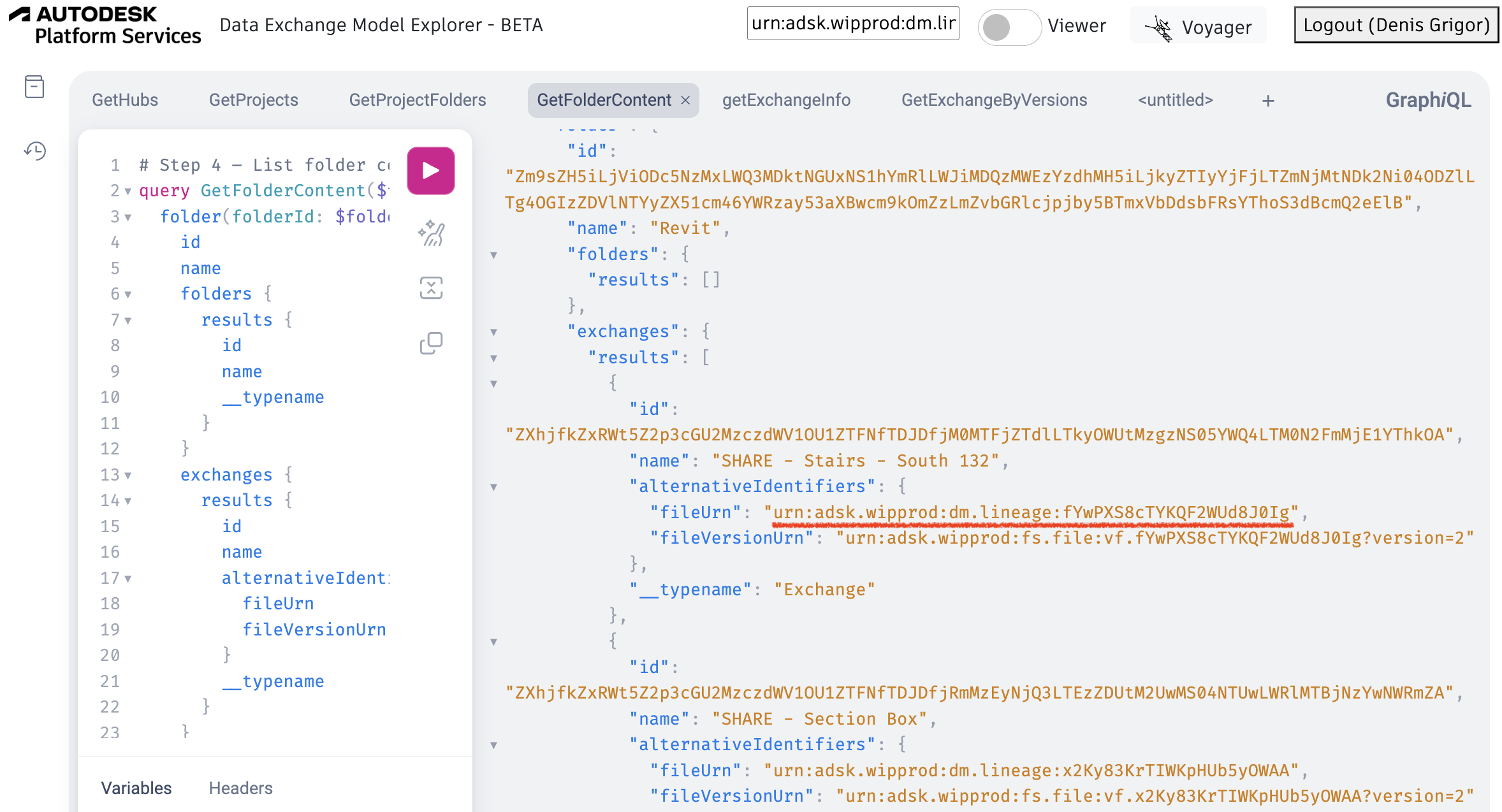Screen dimensions: 1502x812
Task: Collapse query line 2 fold arrow
Action: pos(128,191)
